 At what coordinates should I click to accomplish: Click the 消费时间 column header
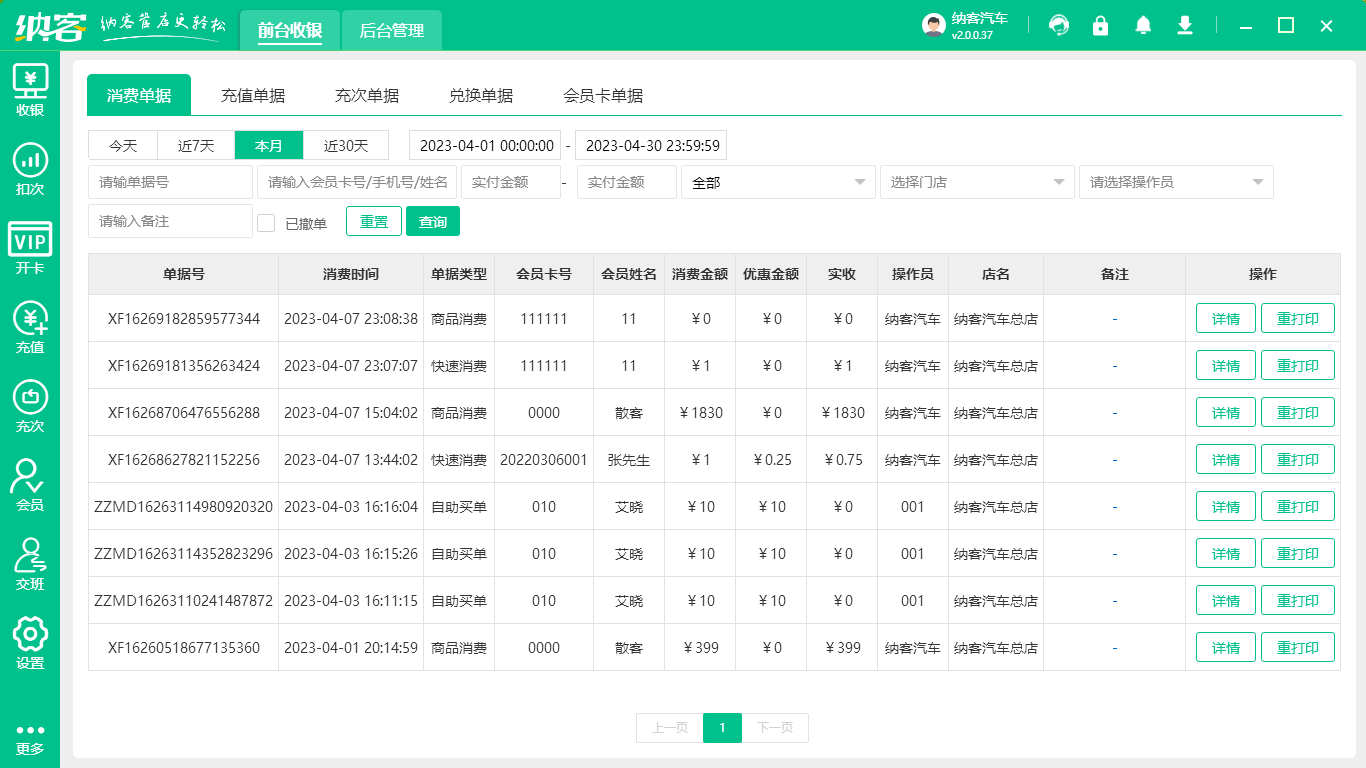point(351,274)
